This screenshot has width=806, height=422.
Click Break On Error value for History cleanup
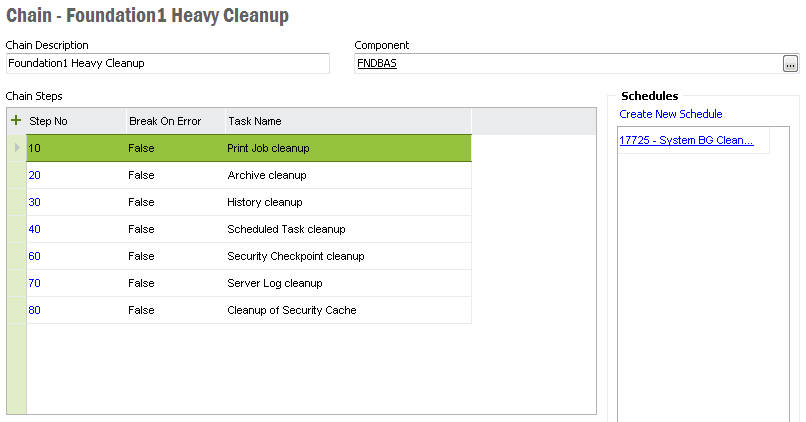coord(141,202)
